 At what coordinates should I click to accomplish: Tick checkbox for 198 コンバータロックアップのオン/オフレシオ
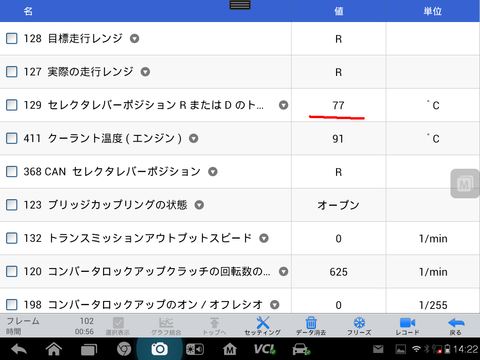[12, 304]
